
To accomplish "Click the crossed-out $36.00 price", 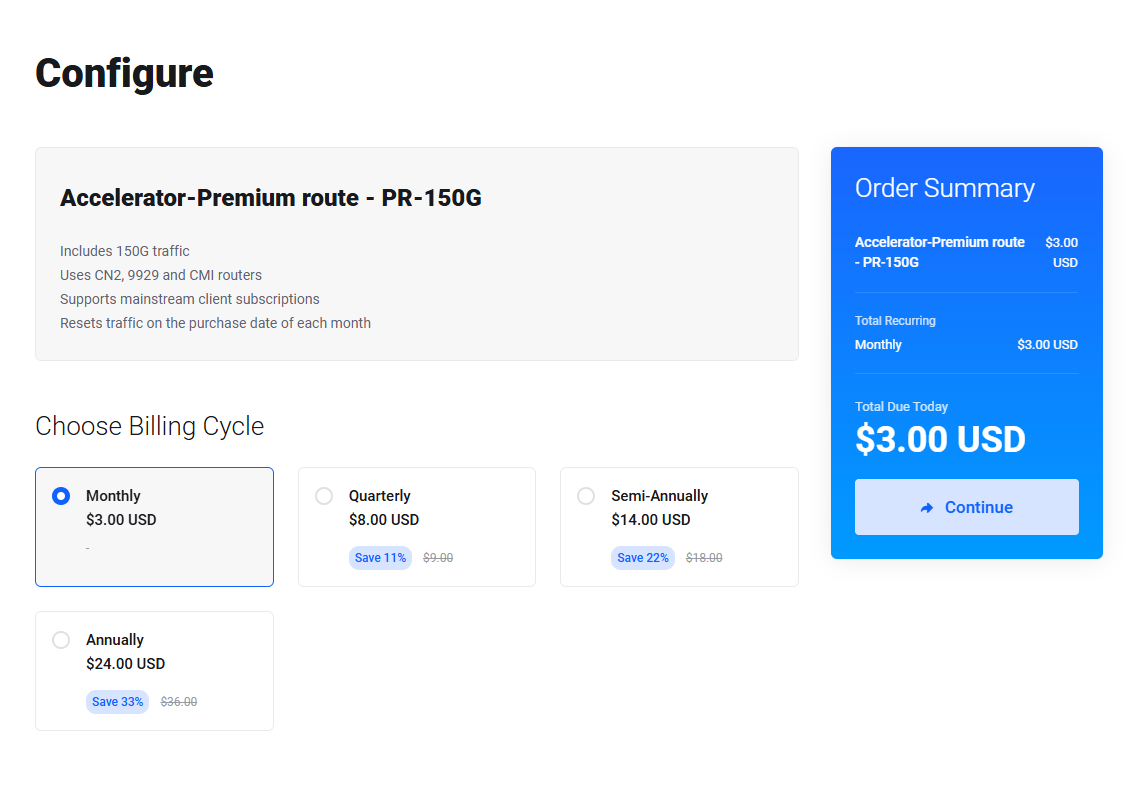I will [x=179, y=702].
